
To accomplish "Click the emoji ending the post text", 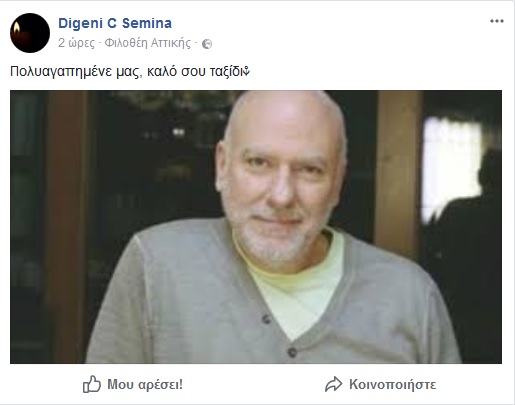I will [x=247, y=71].
